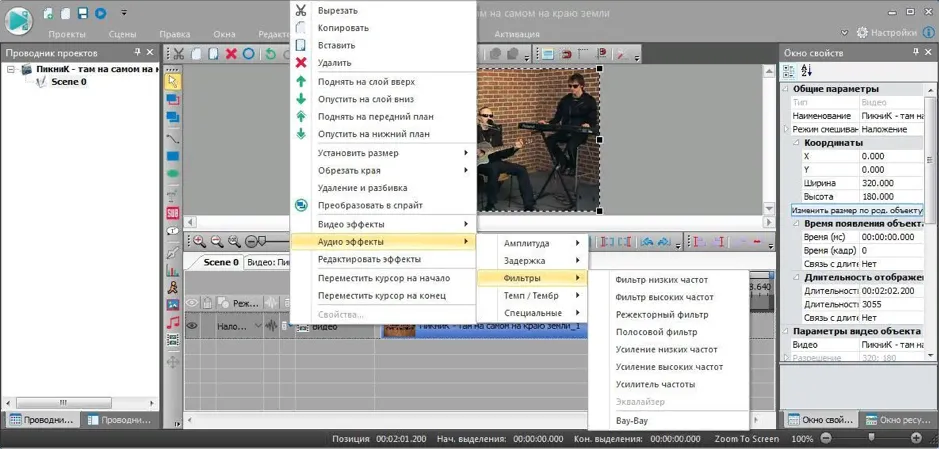Click the status bar zoom slider handle
The width and height of the screenshot is (939, 449).
pyautogui.click(x=871, y=438)
